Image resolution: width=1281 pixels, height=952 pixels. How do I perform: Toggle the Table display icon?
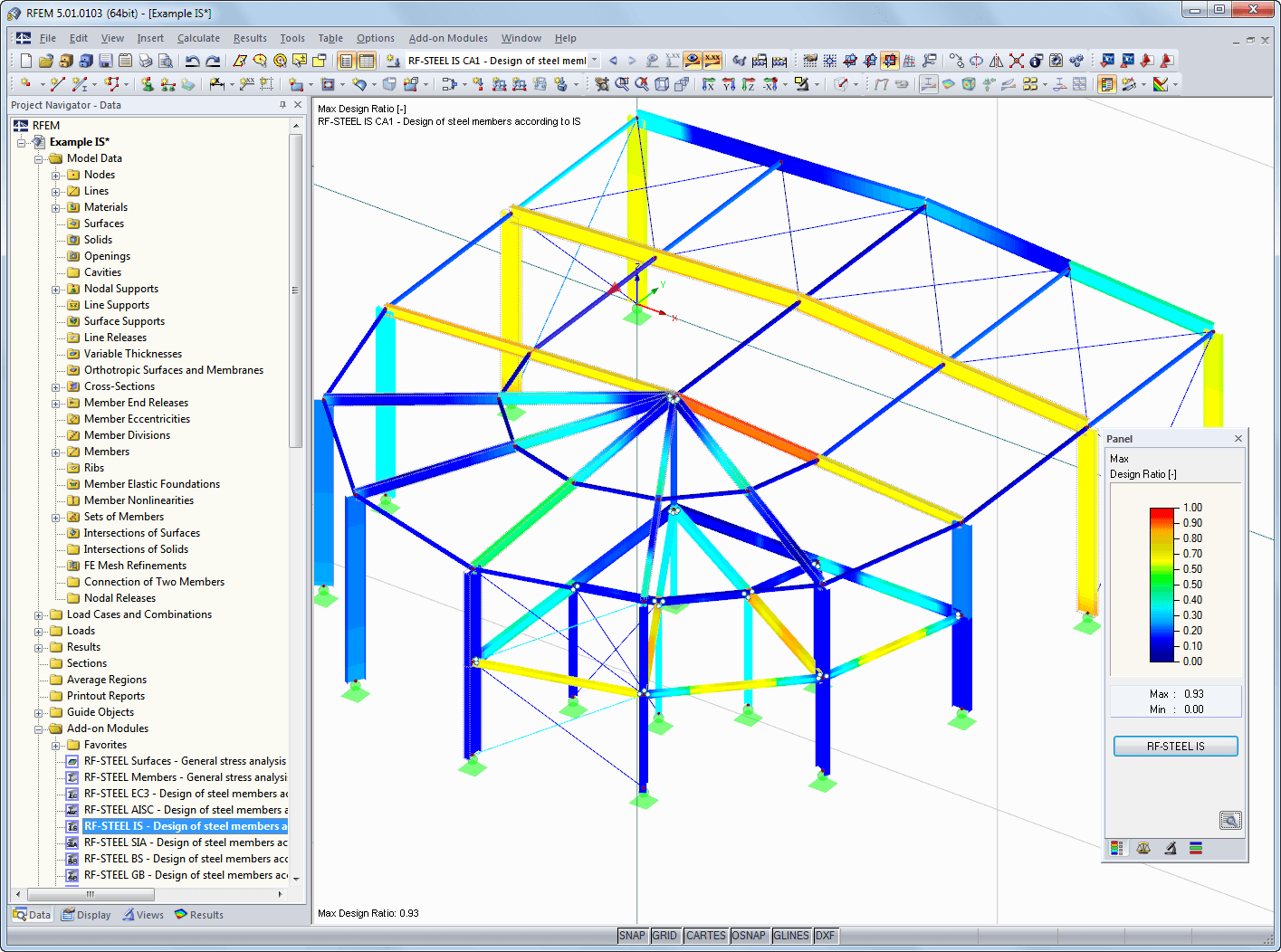[367, 61]
